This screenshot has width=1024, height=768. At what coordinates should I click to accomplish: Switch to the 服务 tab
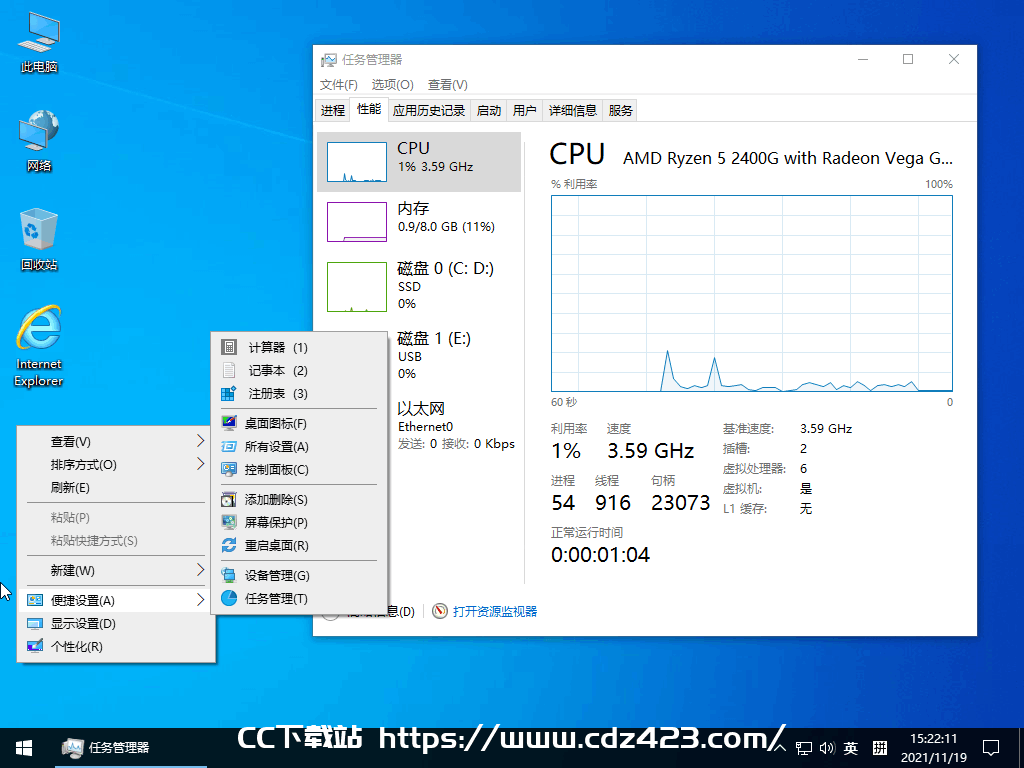coord(620,110)
